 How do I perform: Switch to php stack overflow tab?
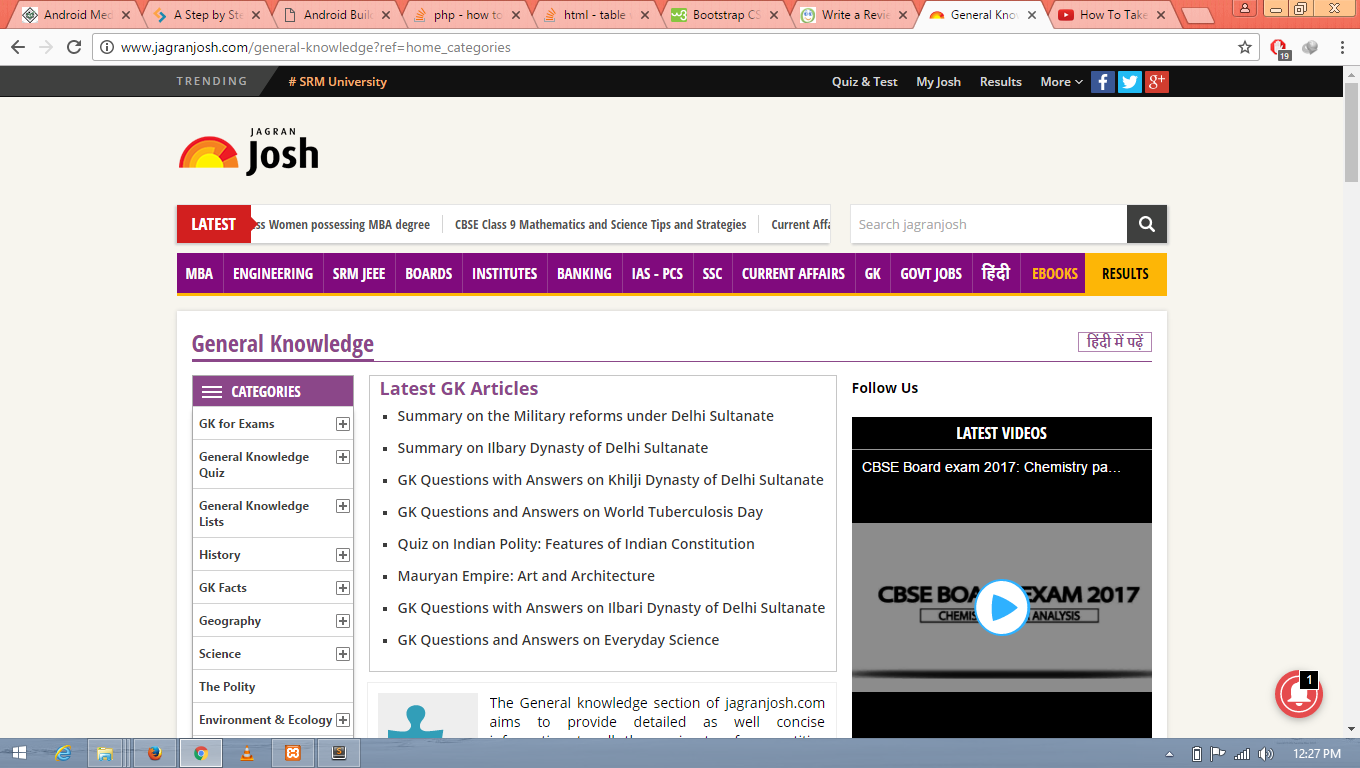[x=467, y=15]
